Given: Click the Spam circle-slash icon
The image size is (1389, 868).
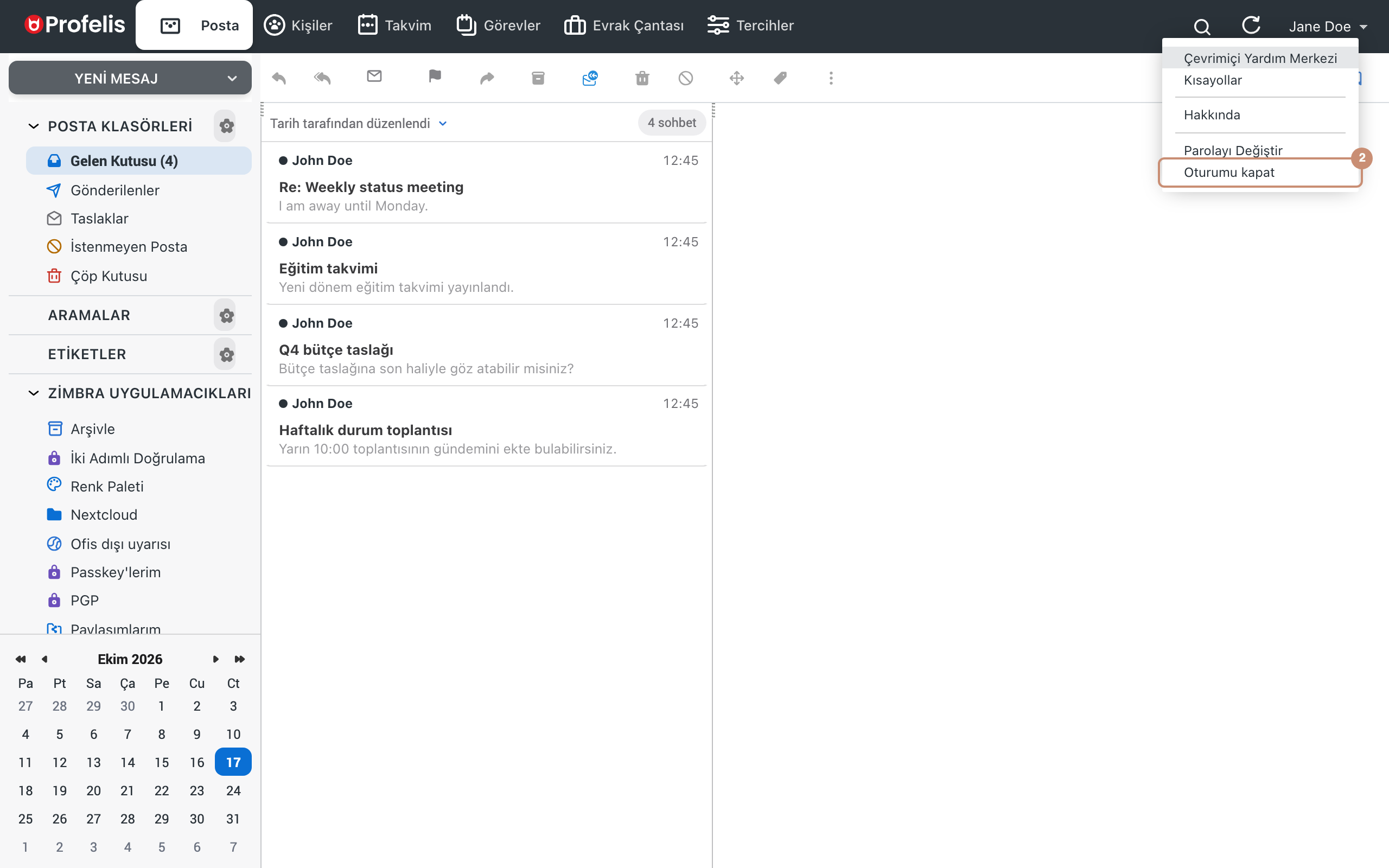Looking at the screenshot, I should pos(686,78).
